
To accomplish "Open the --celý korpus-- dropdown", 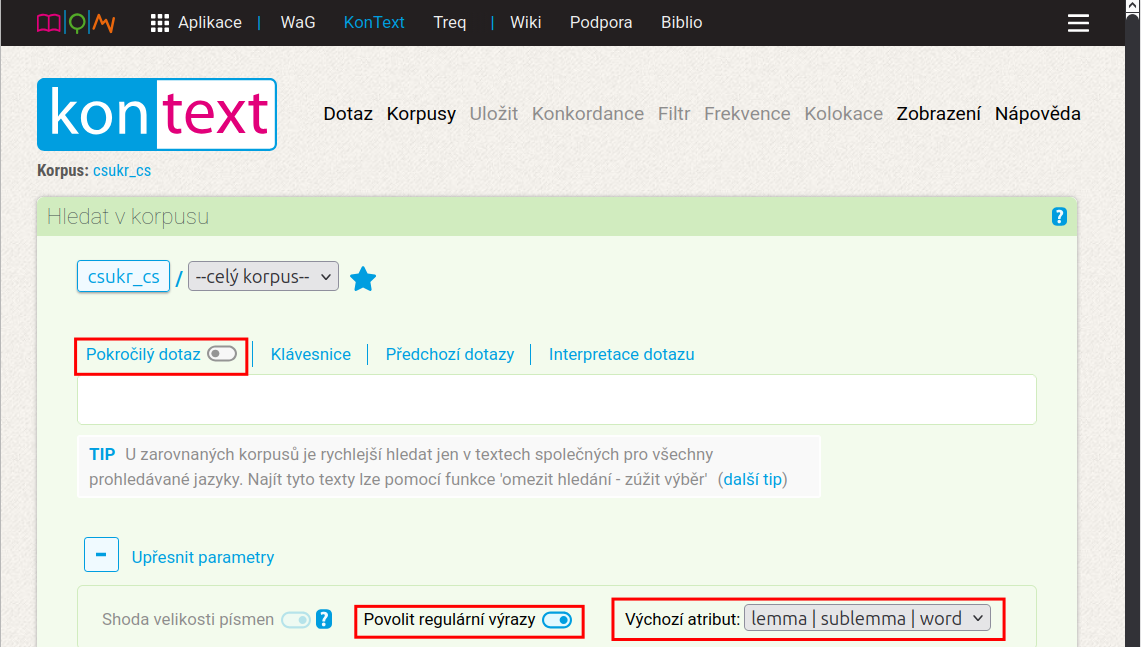I will [264, 277].
